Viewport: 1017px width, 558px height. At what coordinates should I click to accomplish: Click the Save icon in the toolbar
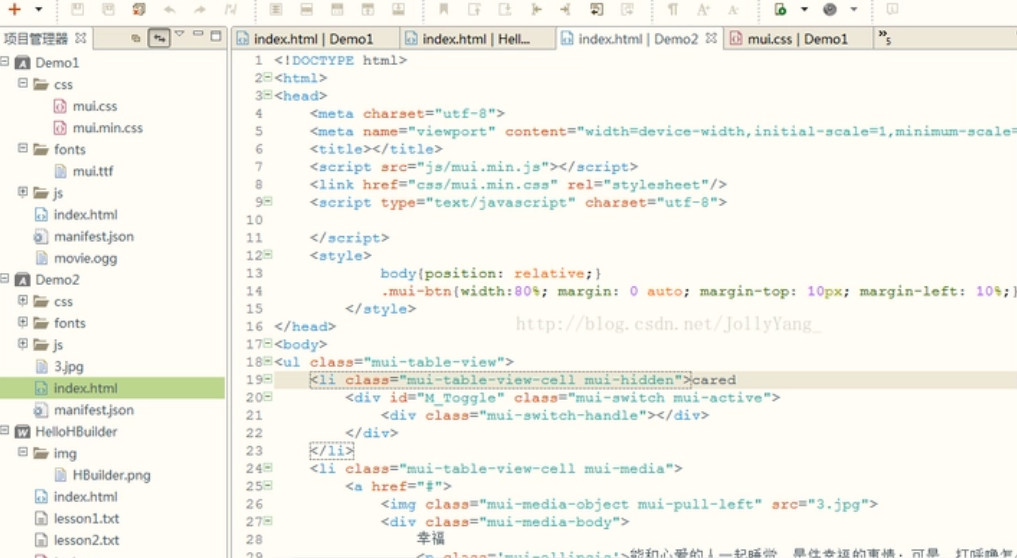pos(77,9)
